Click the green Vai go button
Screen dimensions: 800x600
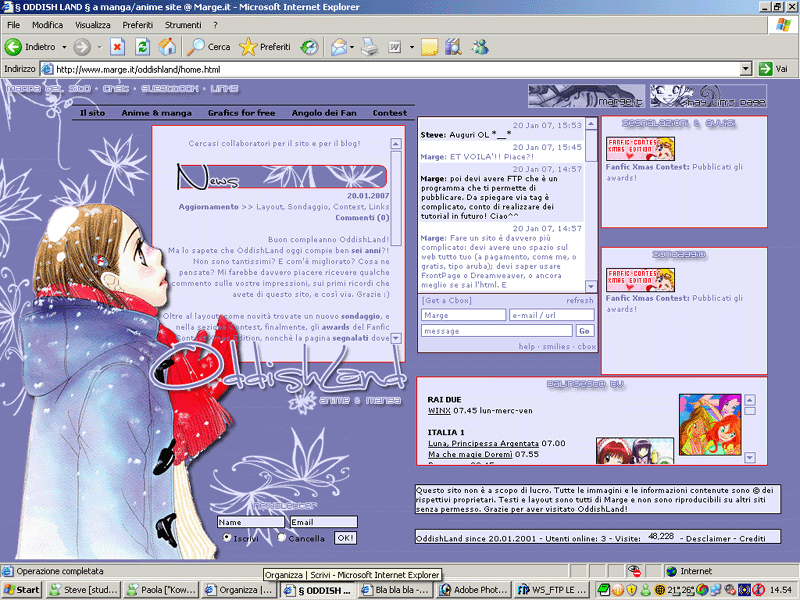point(773,69)
